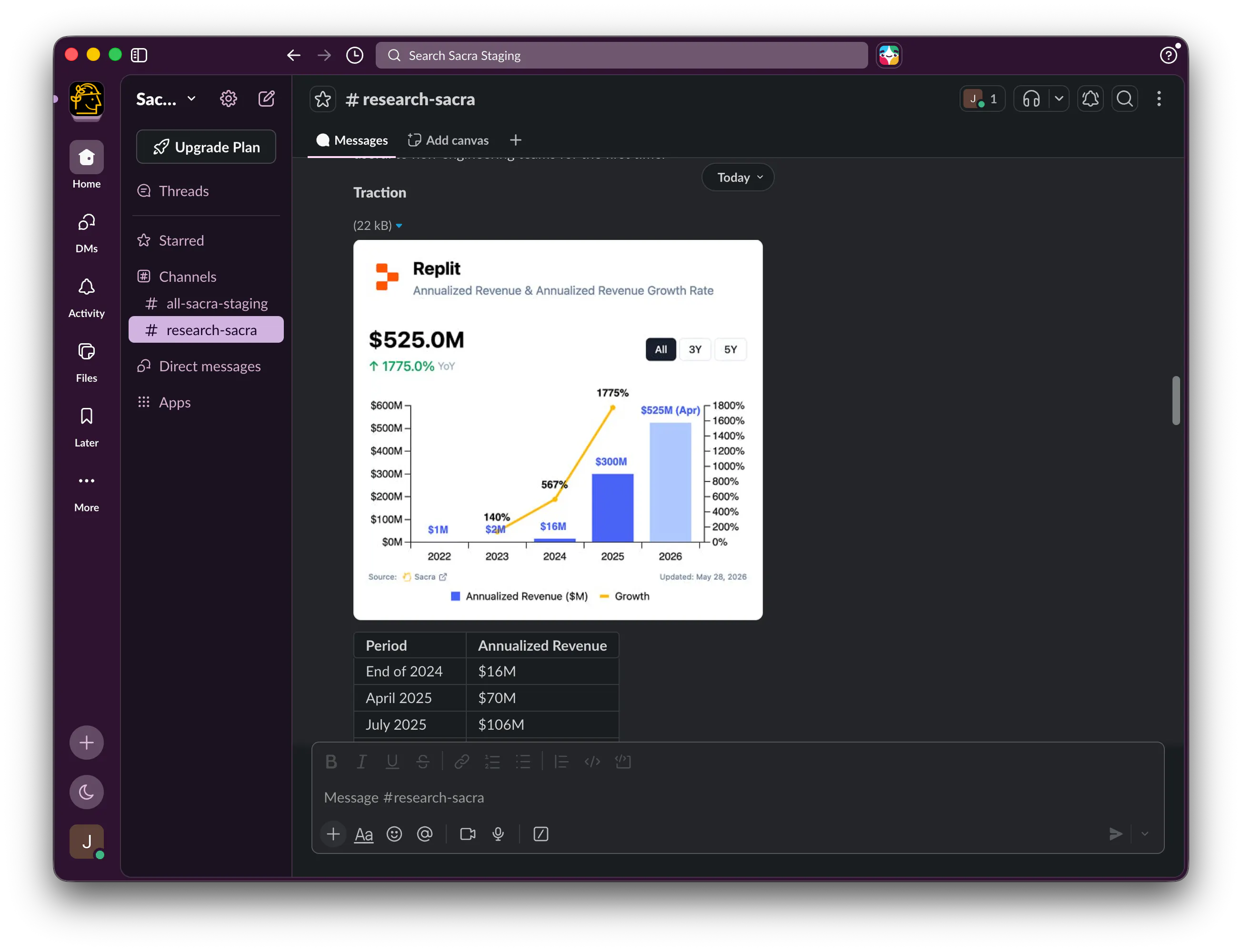Open the Help question mark icon
This screenshot has height=952, width=1242.
click(1168, 55)
